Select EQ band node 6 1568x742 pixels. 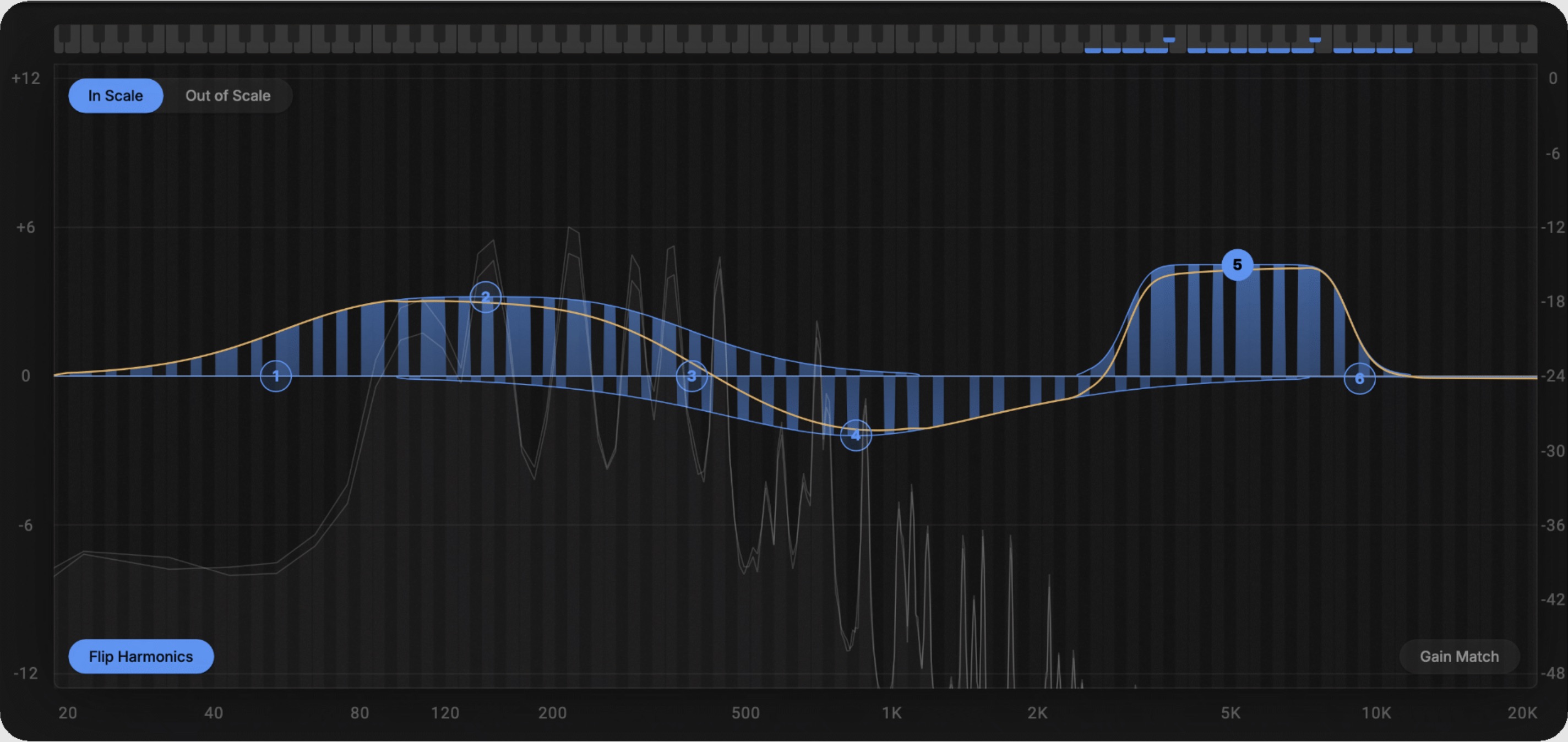(x=1359, y=379)
